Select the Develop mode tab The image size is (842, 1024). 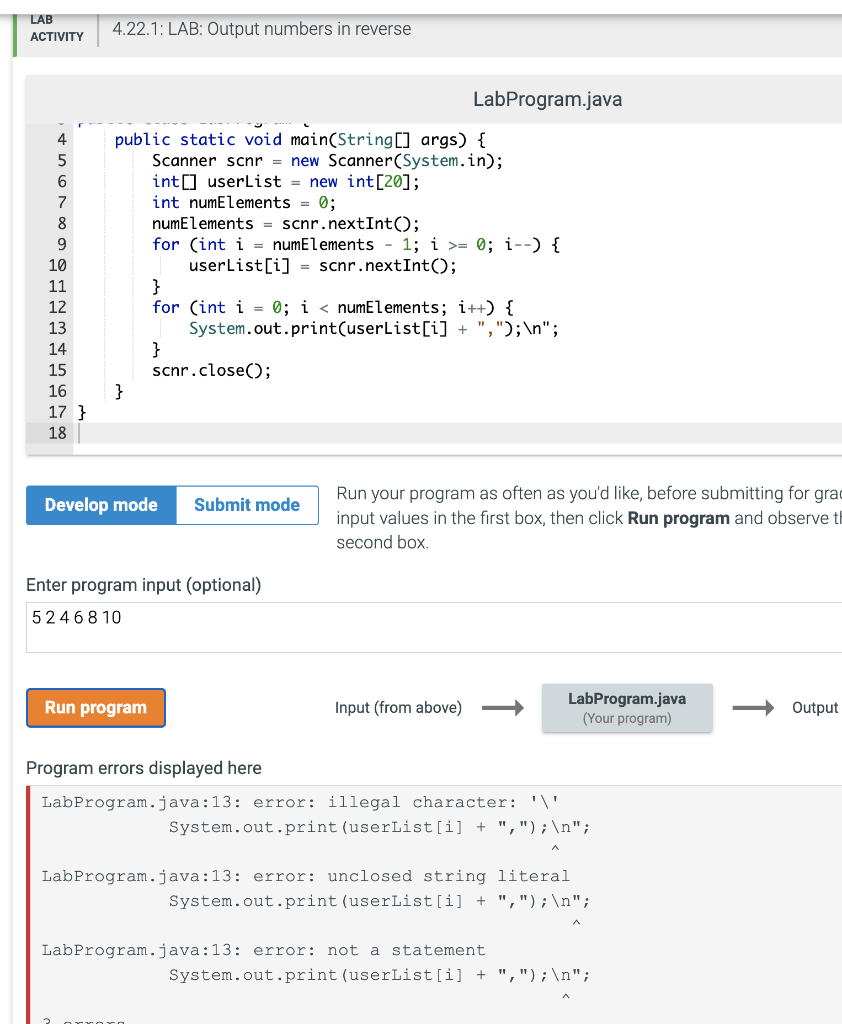coord(100,505)
